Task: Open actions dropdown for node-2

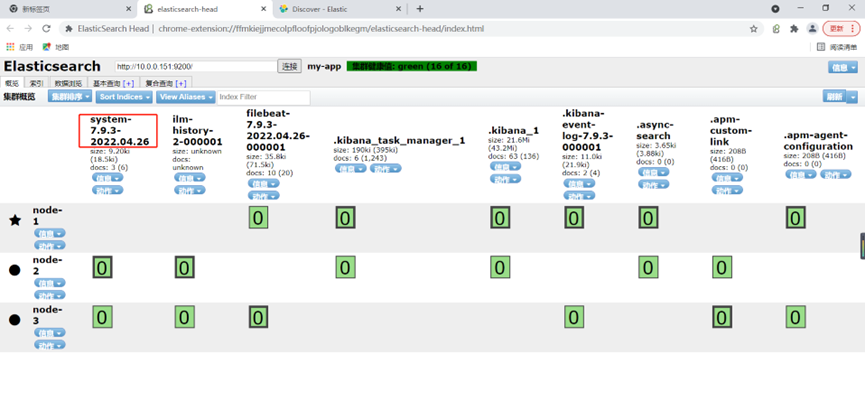Action: 50,295
